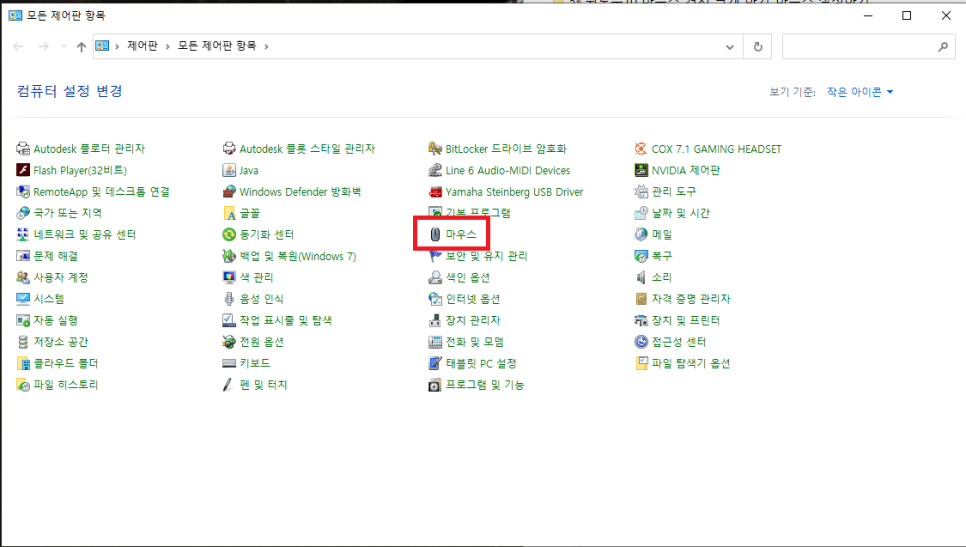Open 파일 히스토리 link
The image size is (966, 547).
pyautogui.click(x=66, y=385)
